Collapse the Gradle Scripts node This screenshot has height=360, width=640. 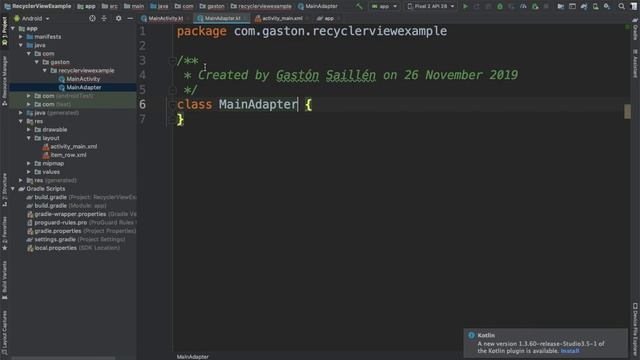click(x=13, y=189)
